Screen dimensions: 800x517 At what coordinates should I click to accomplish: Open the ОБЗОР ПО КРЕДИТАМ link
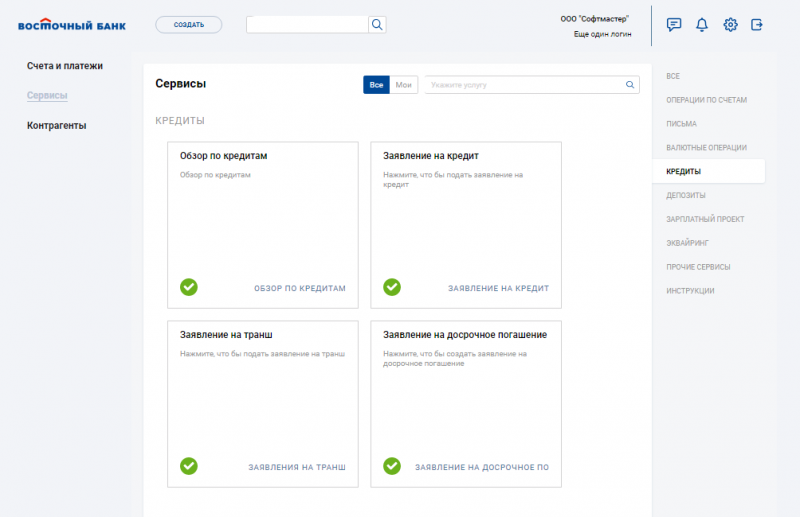300,288
